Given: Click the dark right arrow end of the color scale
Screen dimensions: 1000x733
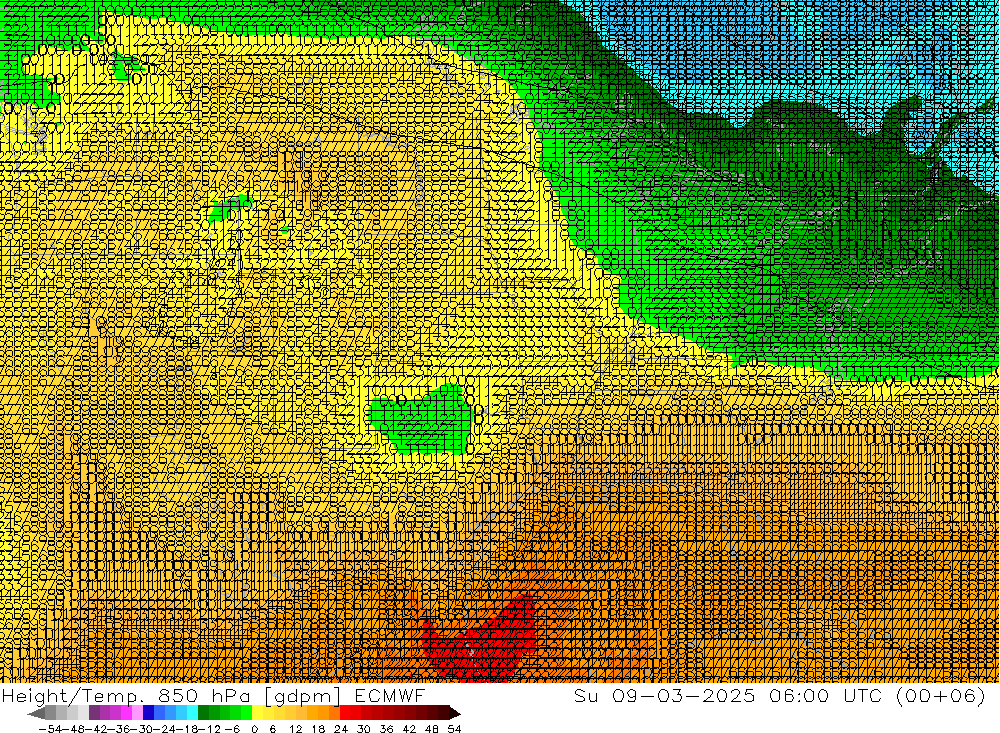Looking at the screenshot, I should tap(455, 713).
